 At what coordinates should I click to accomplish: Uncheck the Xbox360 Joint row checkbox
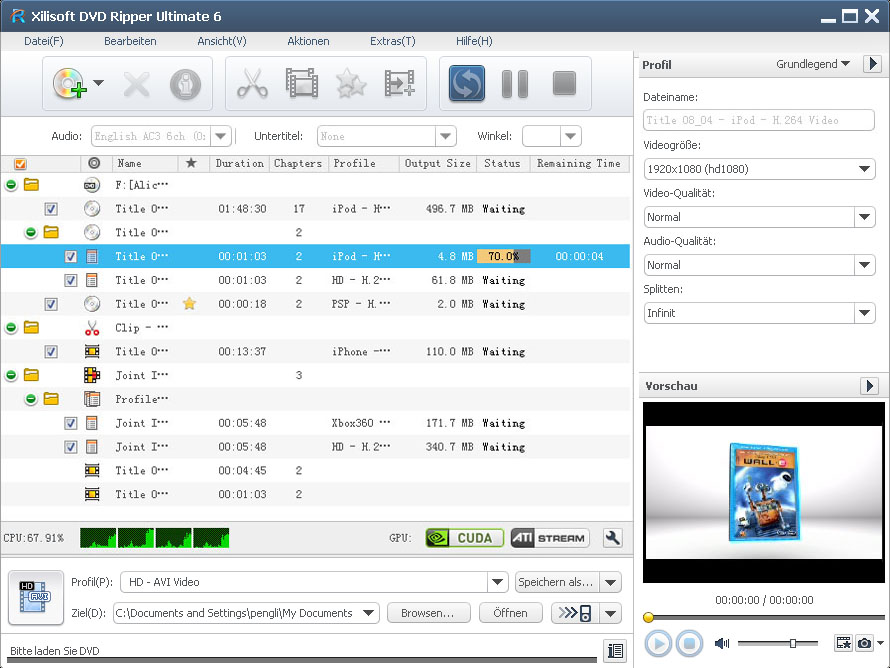tap(70, 423)
